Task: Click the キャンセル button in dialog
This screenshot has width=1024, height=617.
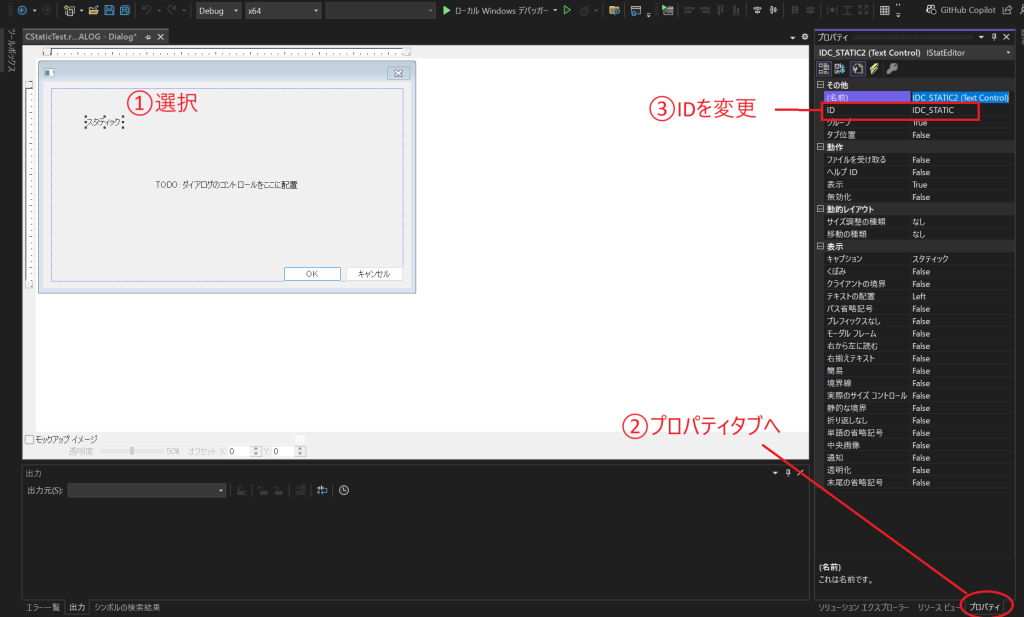Action: pyautogui.click(x=373, y=274)
